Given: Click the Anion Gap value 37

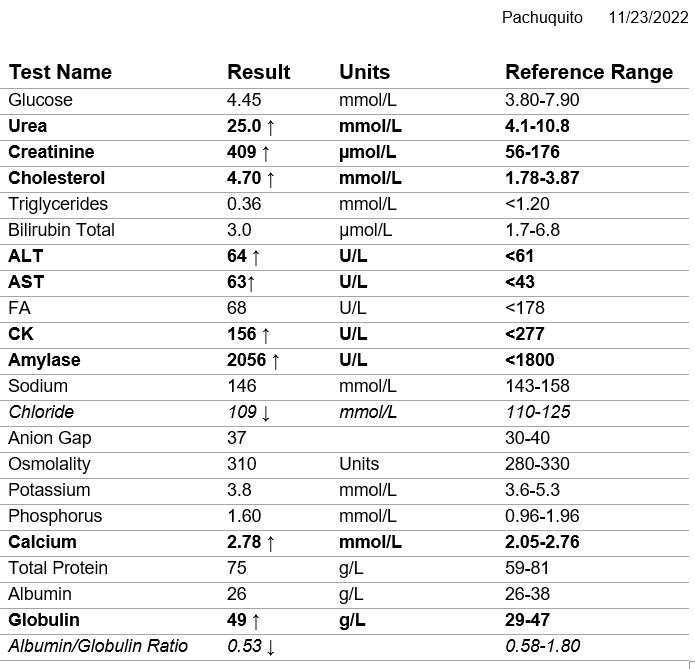Looking at the screenshot, I should [236, 438].
